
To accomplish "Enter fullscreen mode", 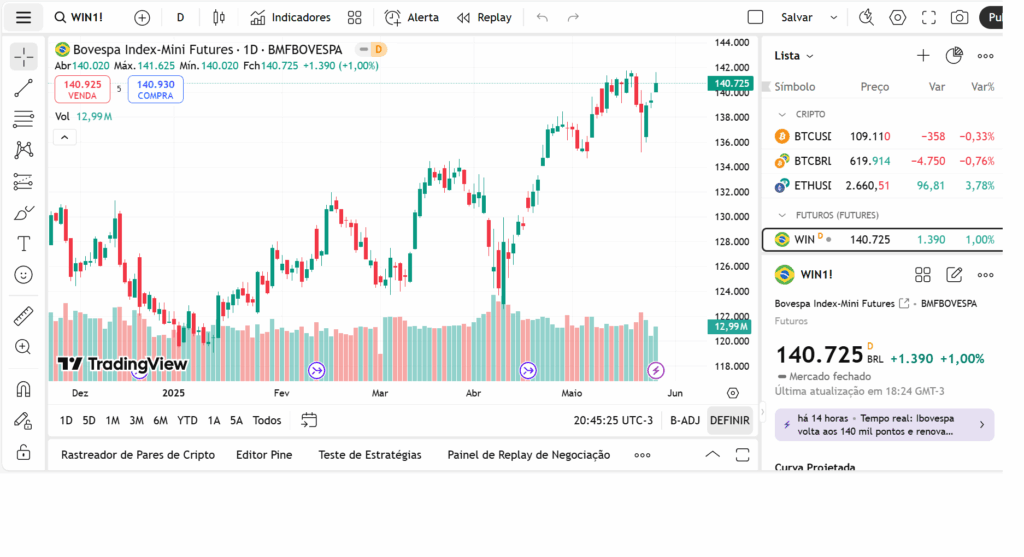I will [929, 18].
